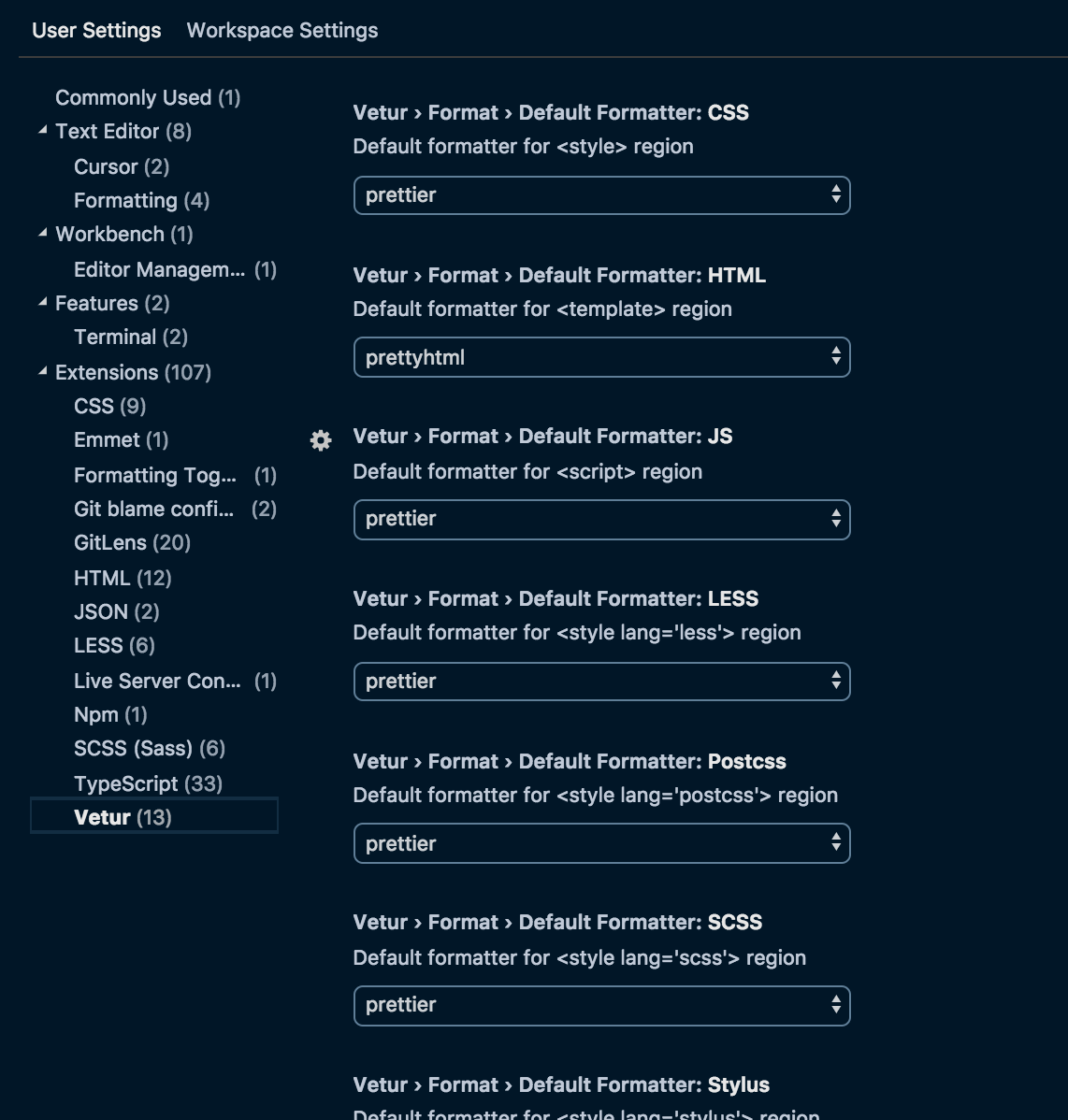1068x1120 pixels.
Task: Select GitLens (20) extension settings
Action: point(132,543)
